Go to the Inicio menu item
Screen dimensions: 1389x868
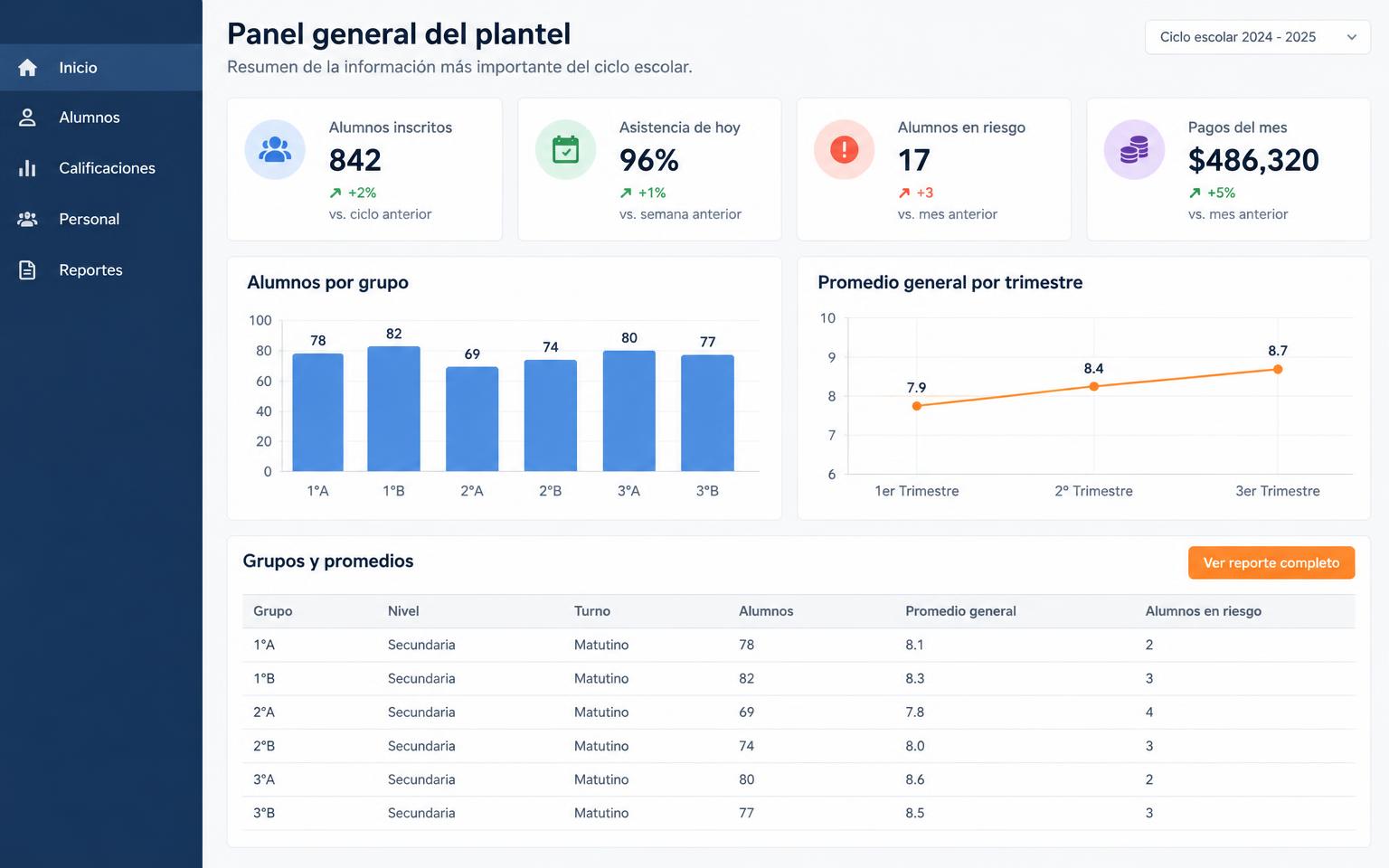click(101, 68)
